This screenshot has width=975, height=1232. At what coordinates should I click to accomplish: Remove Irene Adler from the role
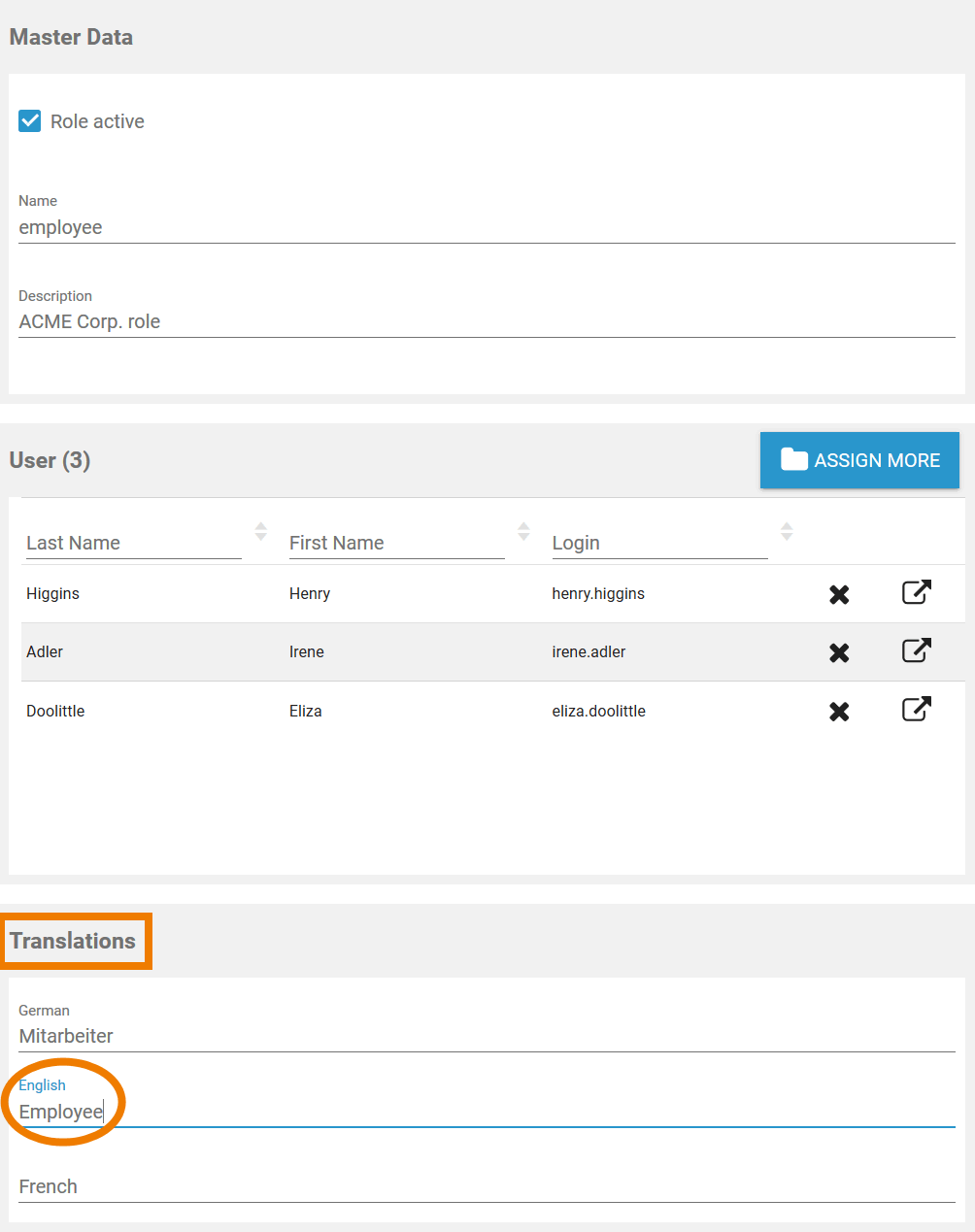839,652
